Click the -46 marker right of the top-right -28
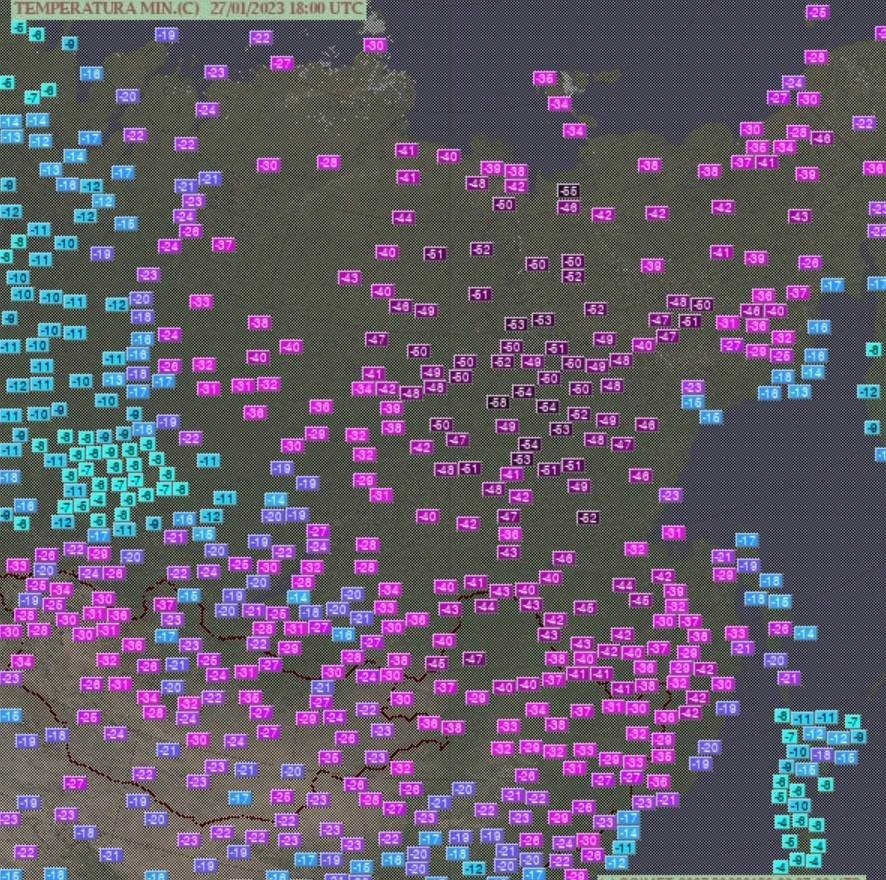Image resolution: width=886 pixels, height=880 pixels. pyautogui.click(x=822, y=138)
